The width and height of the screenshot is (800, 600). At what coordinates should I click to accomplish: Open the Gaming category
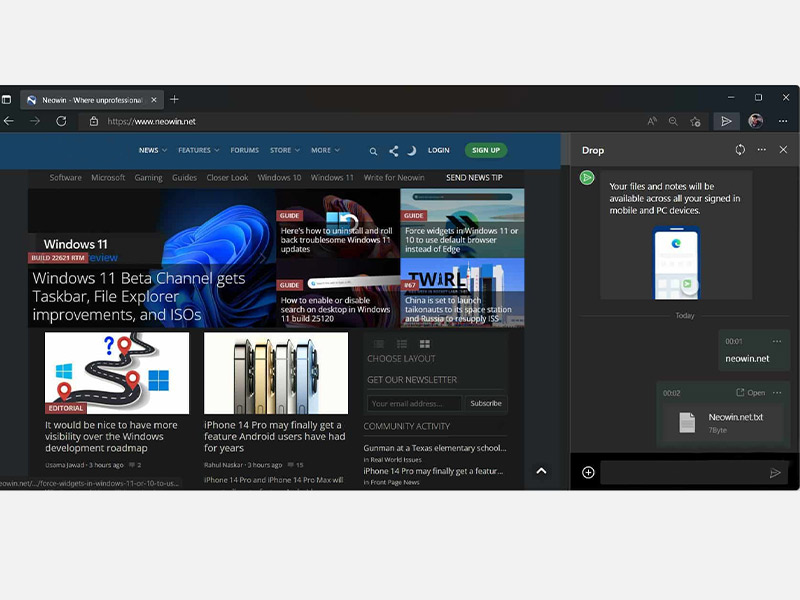tap(148, 178)
